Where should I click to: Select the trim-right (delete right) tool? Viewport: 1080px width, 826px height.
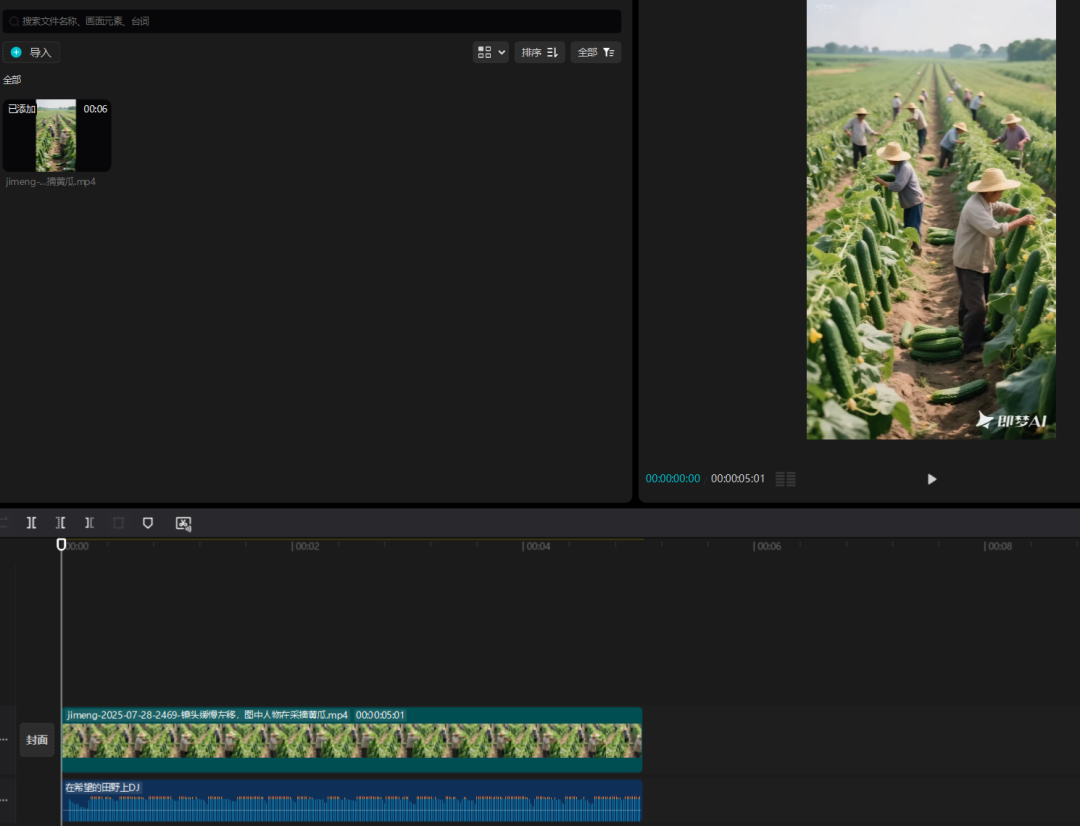coord(90,523)
